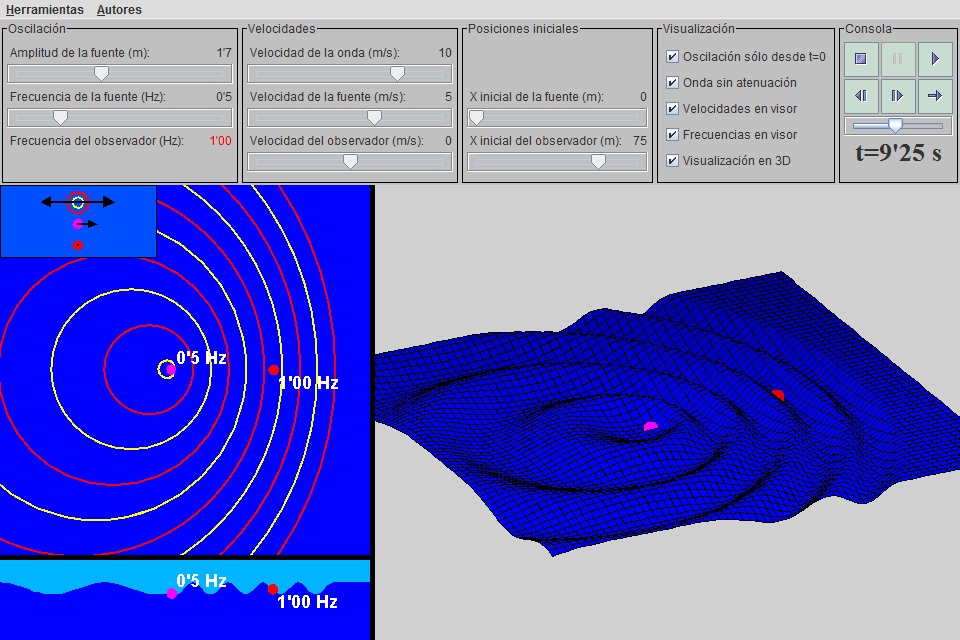960x640 pixels.
Task: Uncheck 'Oscilación sólo desde t=0'
Action: coord(673,57)
